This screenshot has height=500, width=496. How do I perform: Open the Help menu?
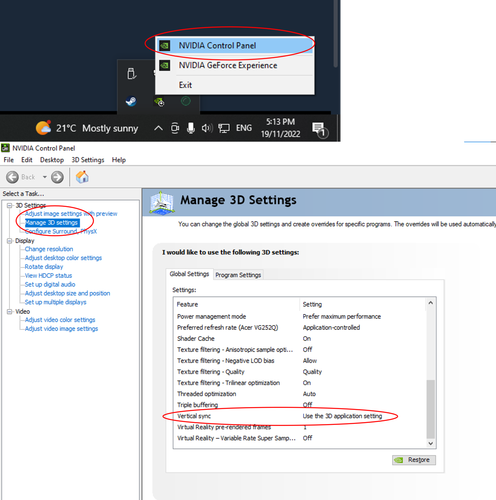click(119, 160)
